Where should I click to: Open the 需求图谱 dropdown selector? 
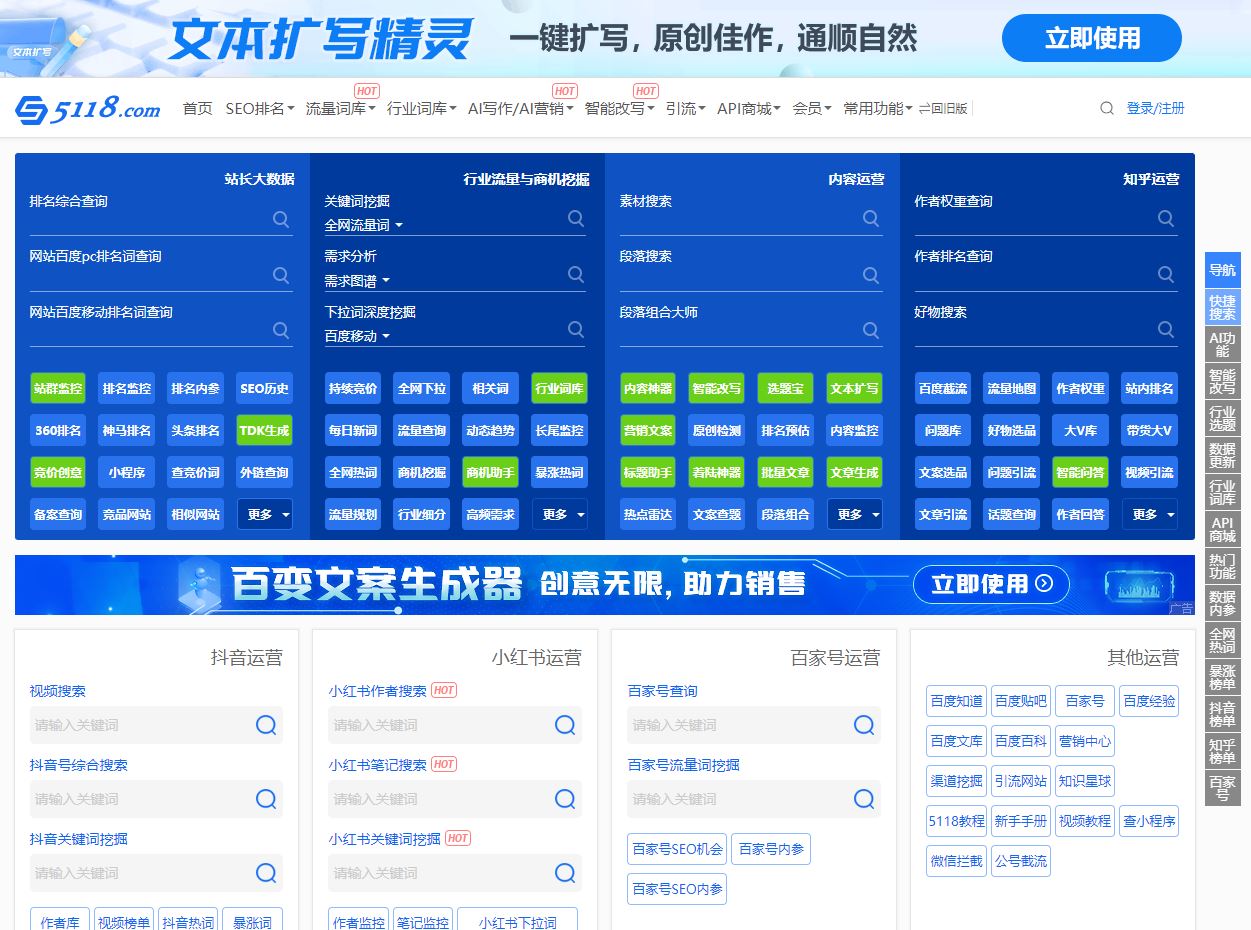357,281
